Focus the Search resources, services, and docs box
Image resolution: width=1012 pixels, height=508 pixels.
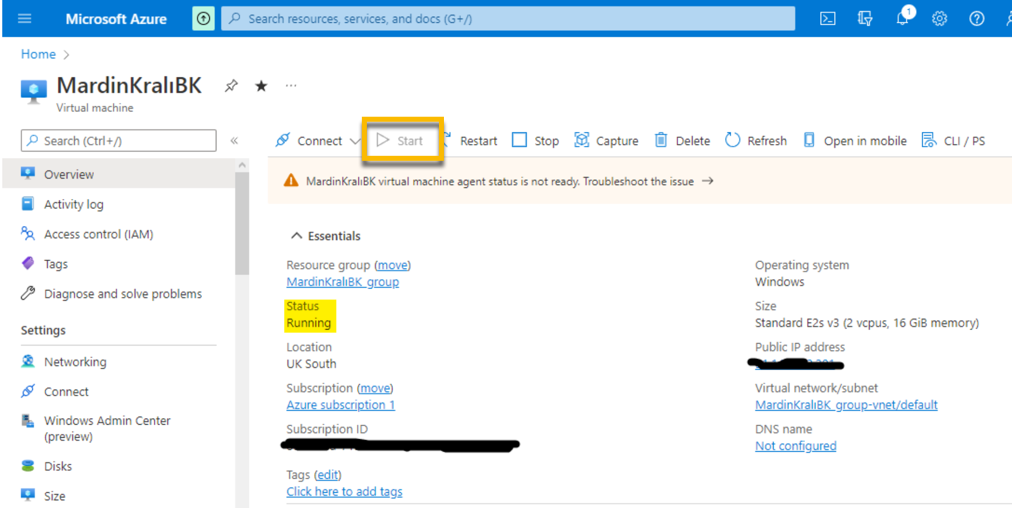pyautogui.click(x=508, y=19)
